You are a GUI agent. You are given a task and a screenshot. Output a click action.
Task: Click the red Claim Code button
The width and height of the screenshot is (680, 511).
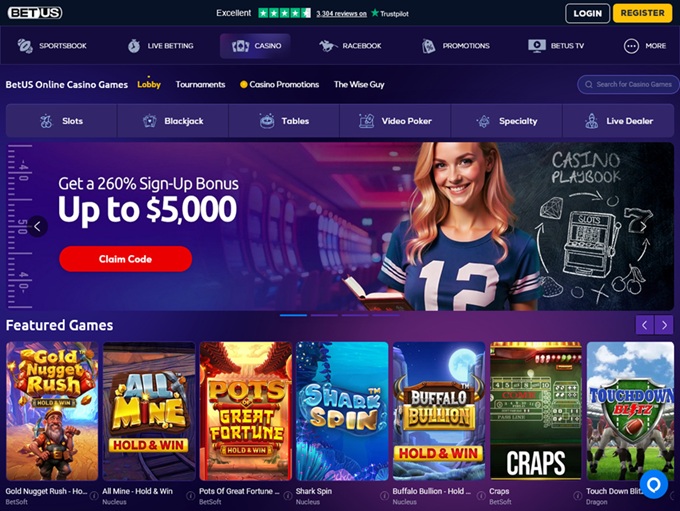[x=126, y=259]
